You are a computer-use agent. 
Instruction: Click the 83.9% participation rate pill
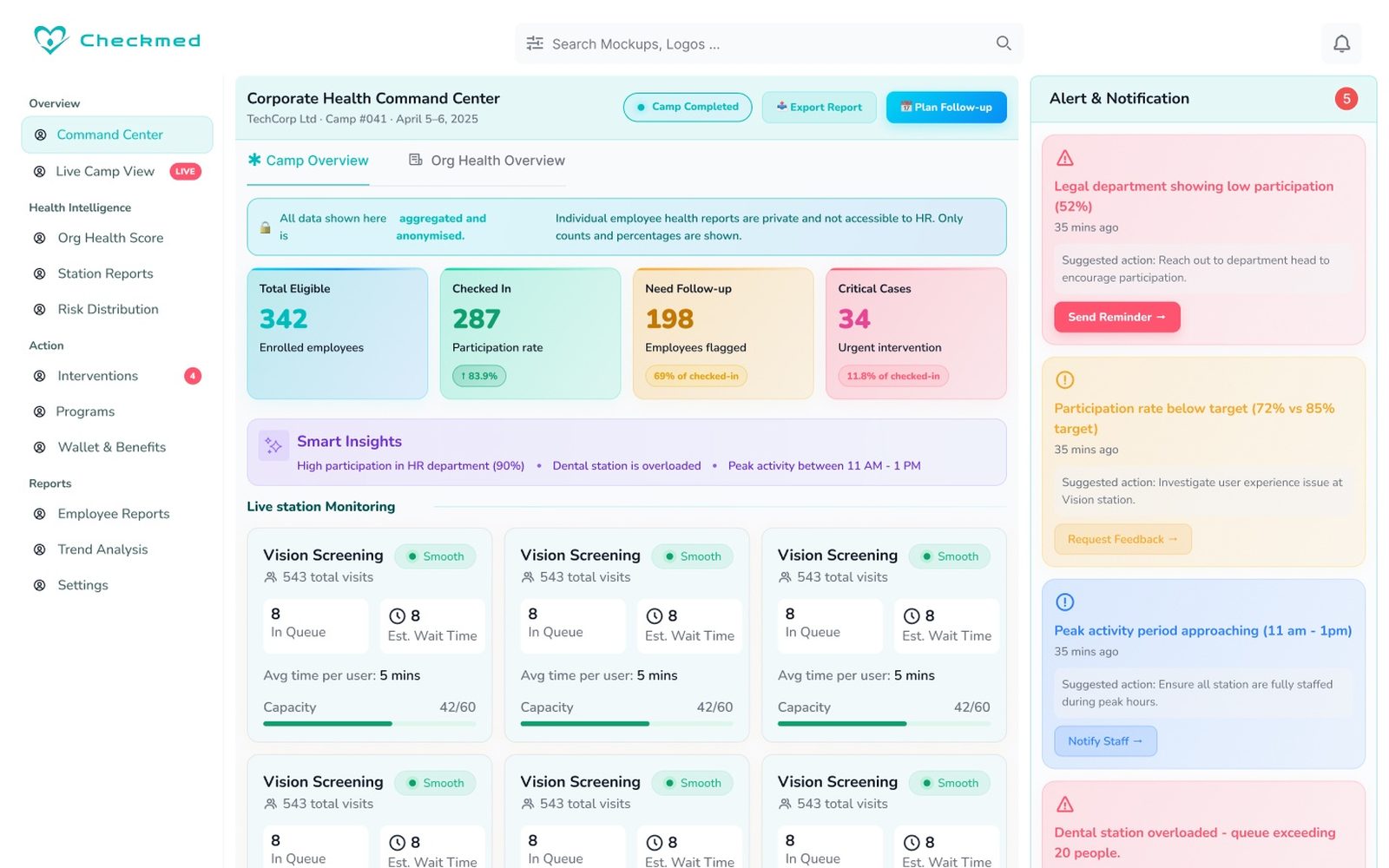click(x=479, y=376)
